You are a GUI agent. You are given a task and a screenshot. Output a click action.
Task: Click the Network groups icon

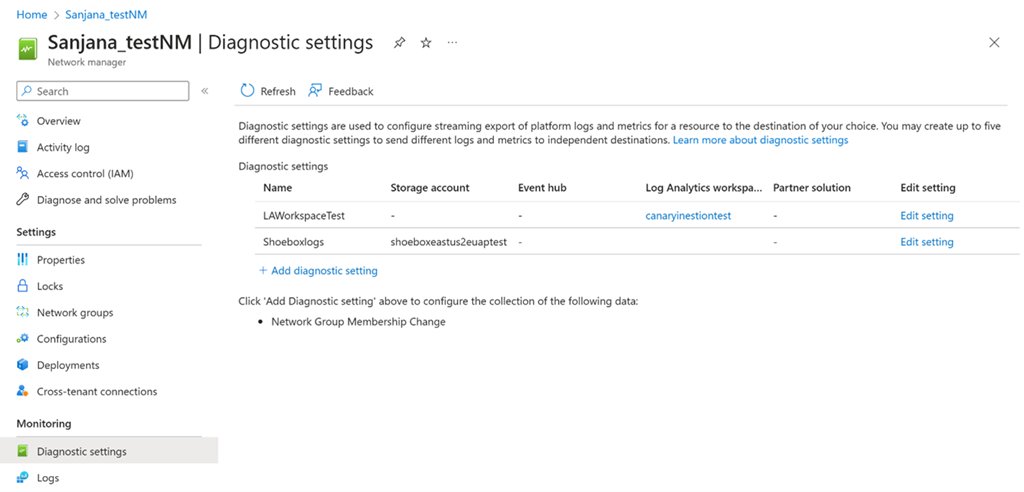23,312
